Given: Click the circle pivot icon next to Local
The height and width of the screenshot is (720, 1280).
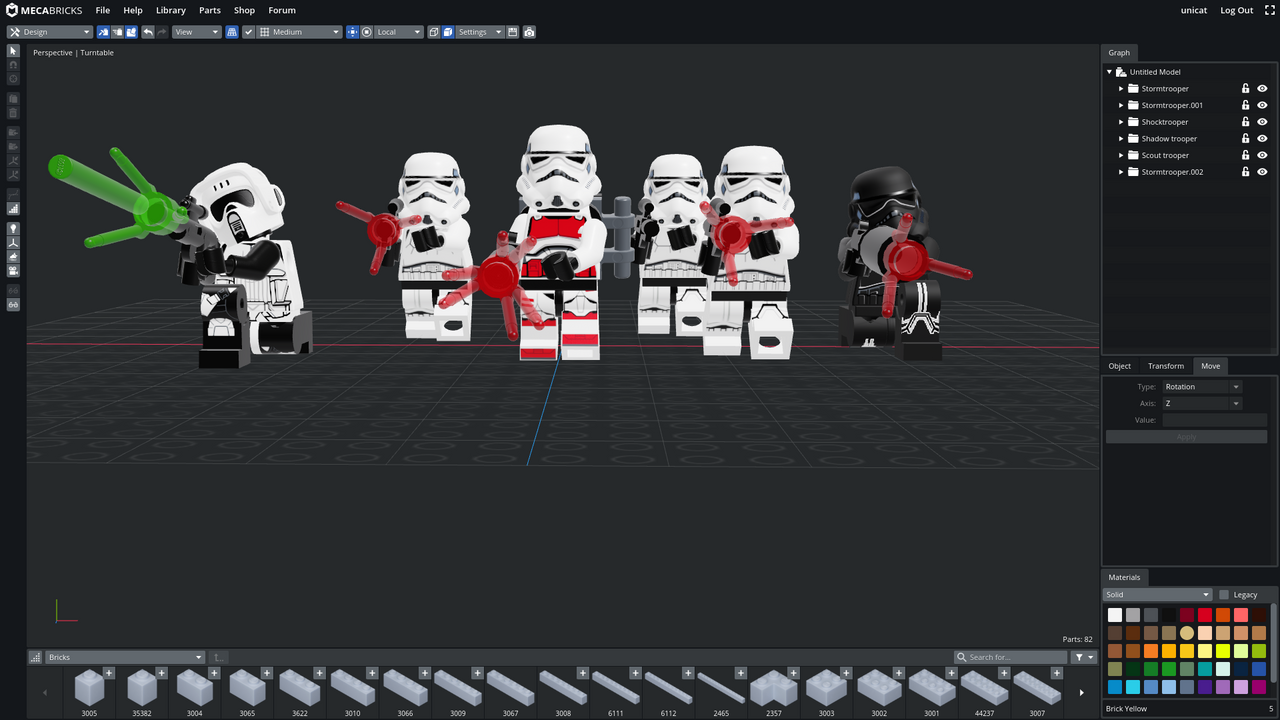Looking at the screenshot, I should pyautogui.click(x=367, y=32).
